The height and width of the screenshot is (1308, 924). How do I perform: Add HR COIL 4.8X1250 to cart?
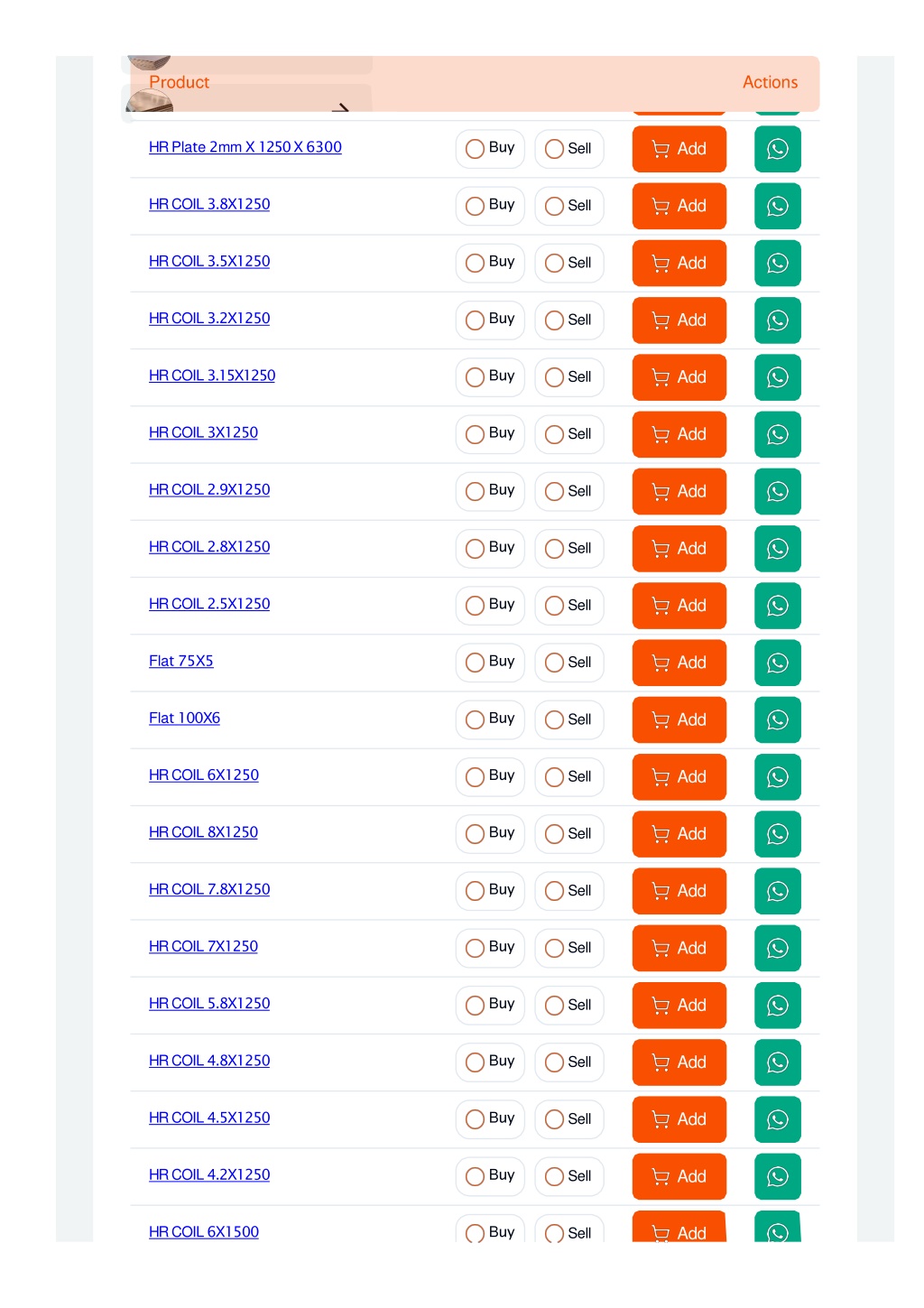pyautogui.click(x=679, y=1062)
